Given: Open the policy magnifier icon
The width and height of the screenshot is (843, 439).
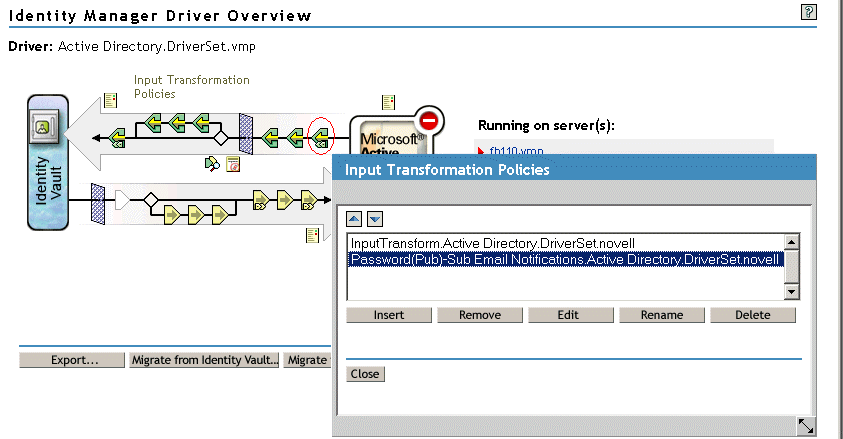Looking at the screenshot, I should pyautogui.click(x=212, y=164).
